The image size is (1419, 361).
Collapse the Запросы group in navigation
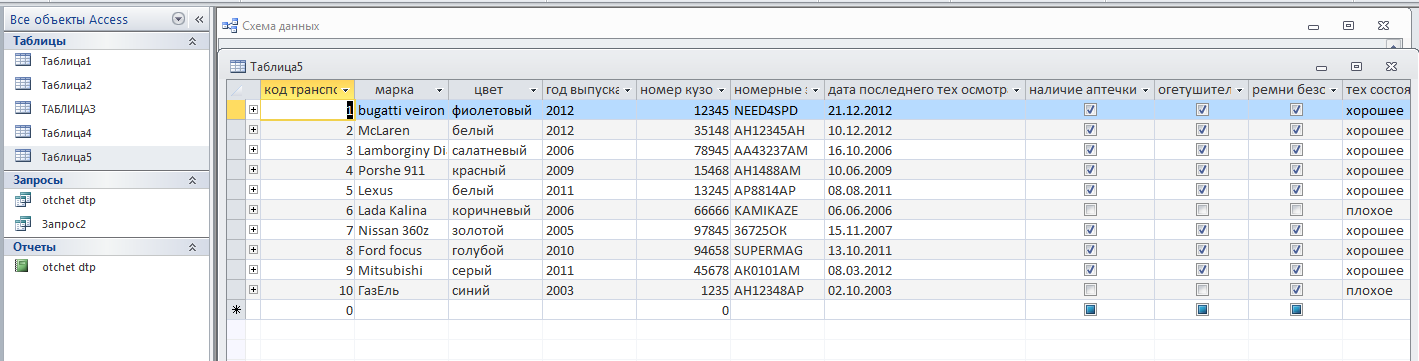(x=192, y=180)
